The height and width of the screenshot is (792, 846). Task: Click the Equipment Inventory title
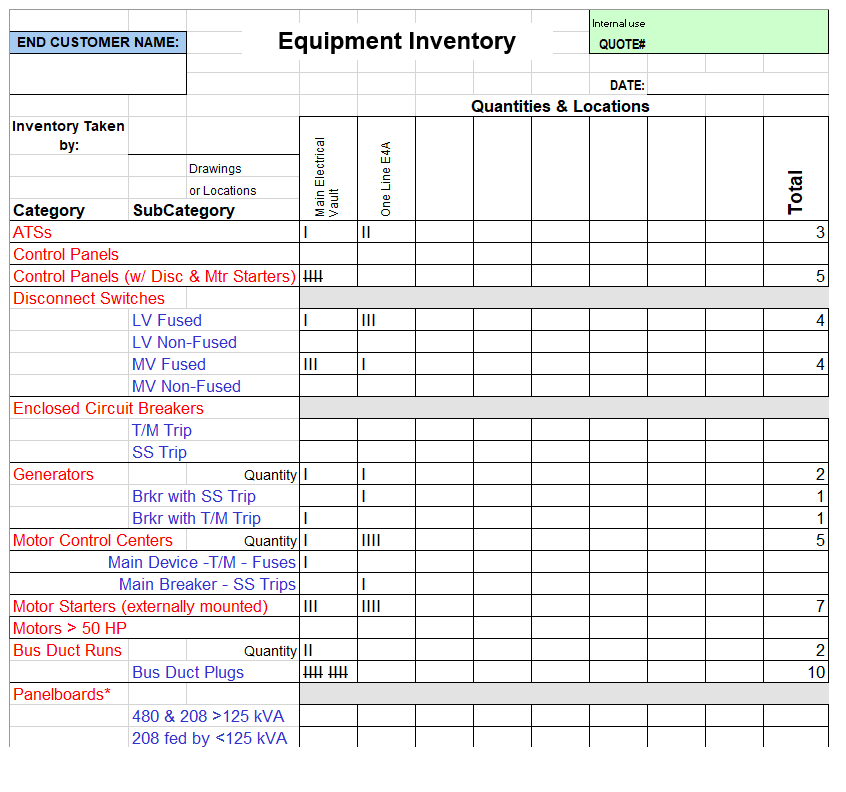coord(396,41)
